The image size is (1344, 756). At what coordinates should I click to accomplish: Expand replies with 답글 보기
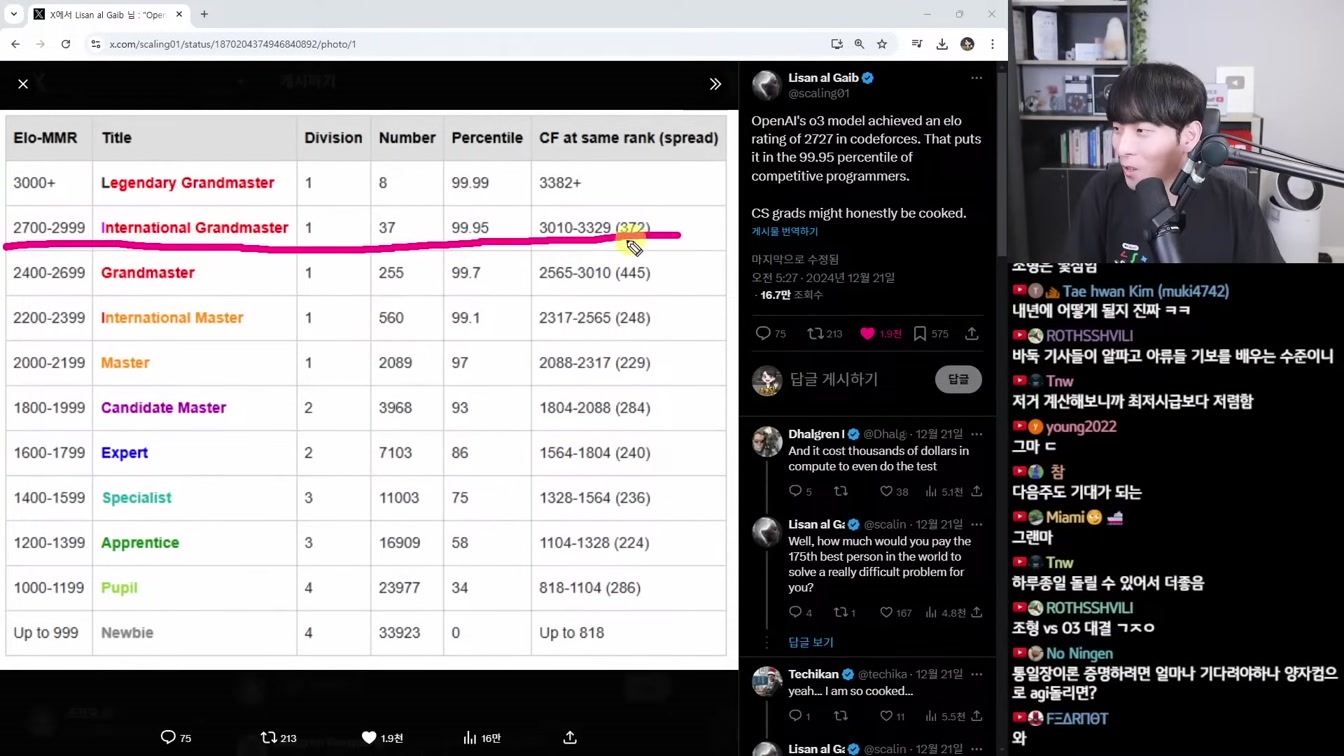(x=810, y=642)
